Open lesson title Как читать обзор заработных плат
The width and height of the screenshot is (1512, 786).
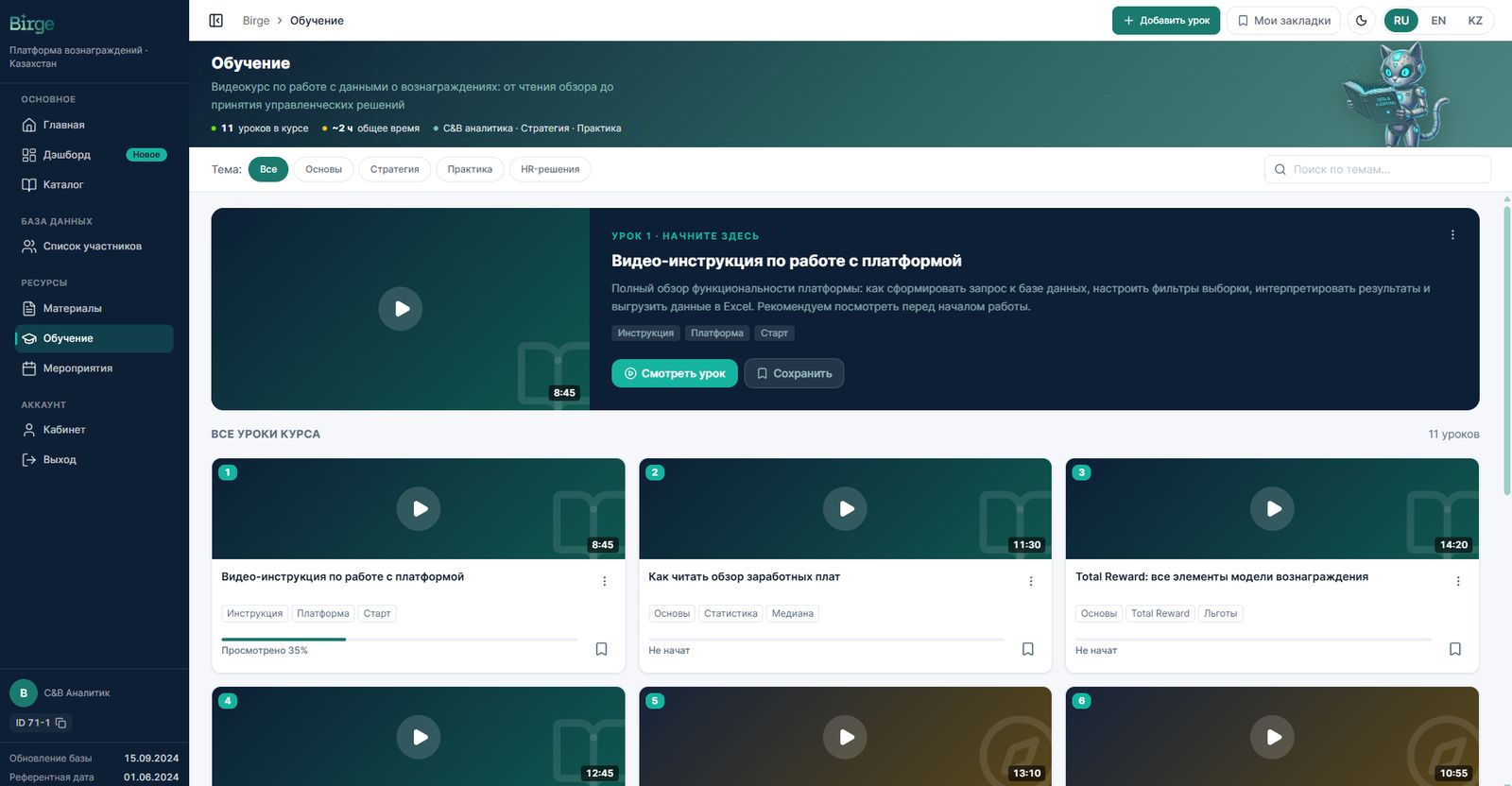[x=744, y=576]
